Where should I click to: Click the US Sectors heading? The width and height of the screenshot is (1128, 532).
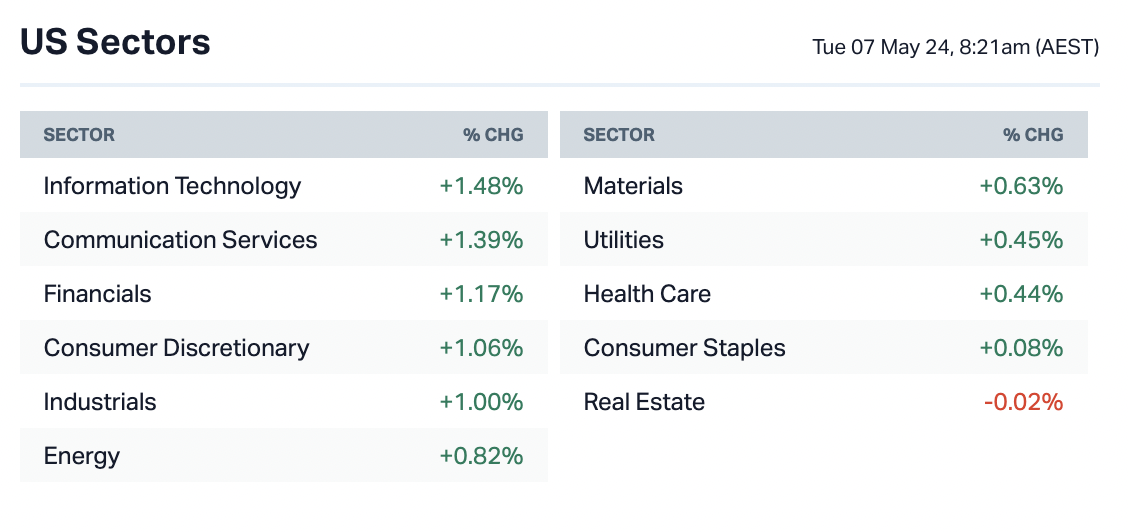(115, 42)
